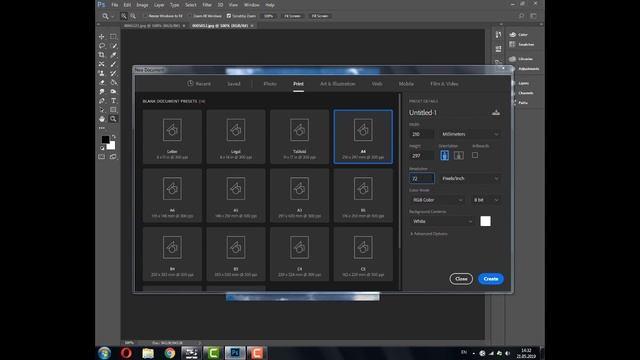Screen dimensions: 640x360
Task: Switch to the Saved tab
Action: [x=234, y=84]
